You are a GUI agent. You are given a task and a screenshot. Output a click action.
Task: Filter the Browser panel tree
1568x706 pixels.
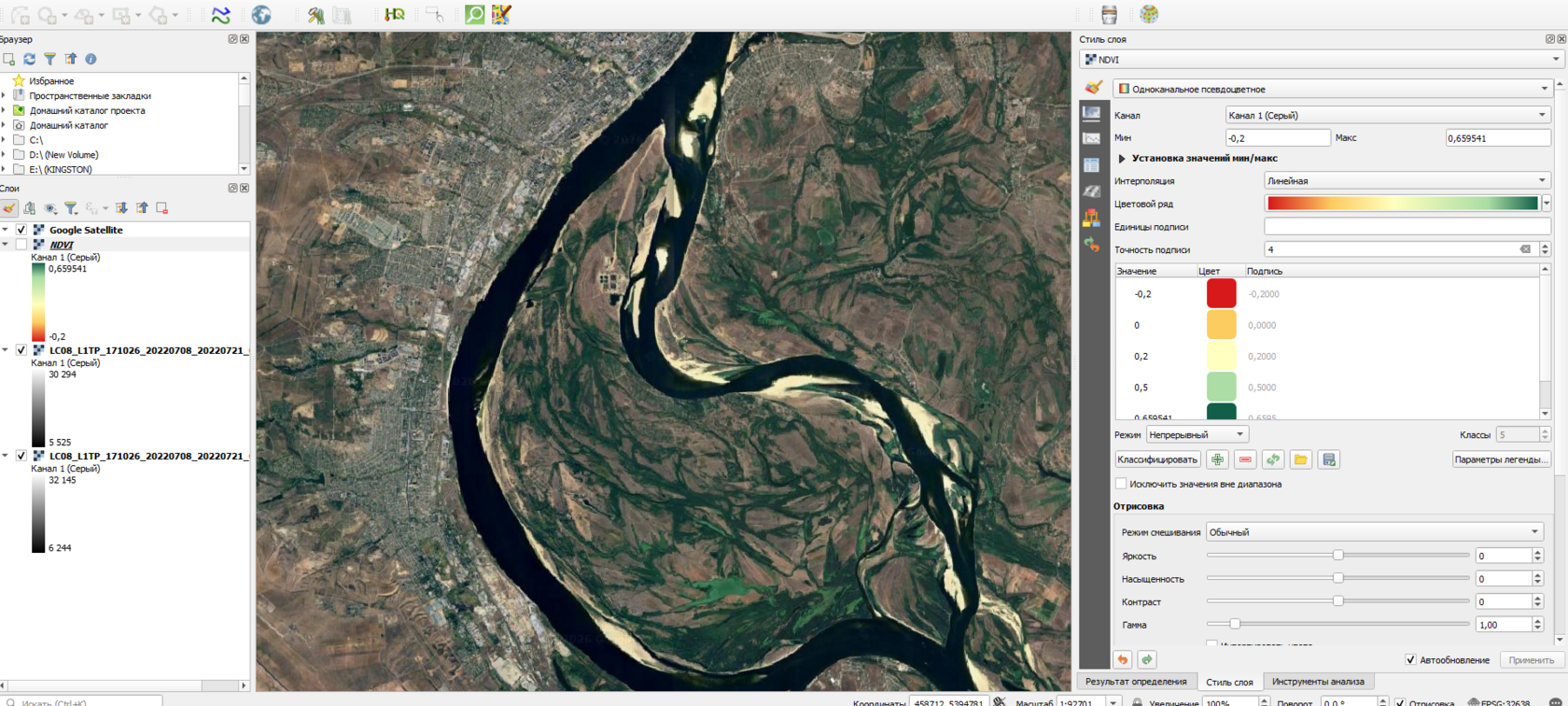tap(50, 59)
